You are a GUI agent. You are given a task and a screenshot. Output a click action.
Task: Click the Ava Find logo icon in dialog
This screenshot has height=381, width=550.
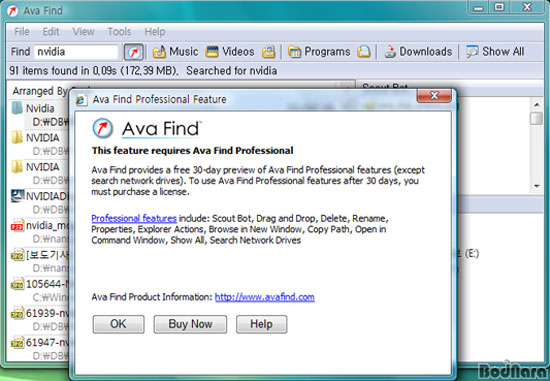(103, 128)
